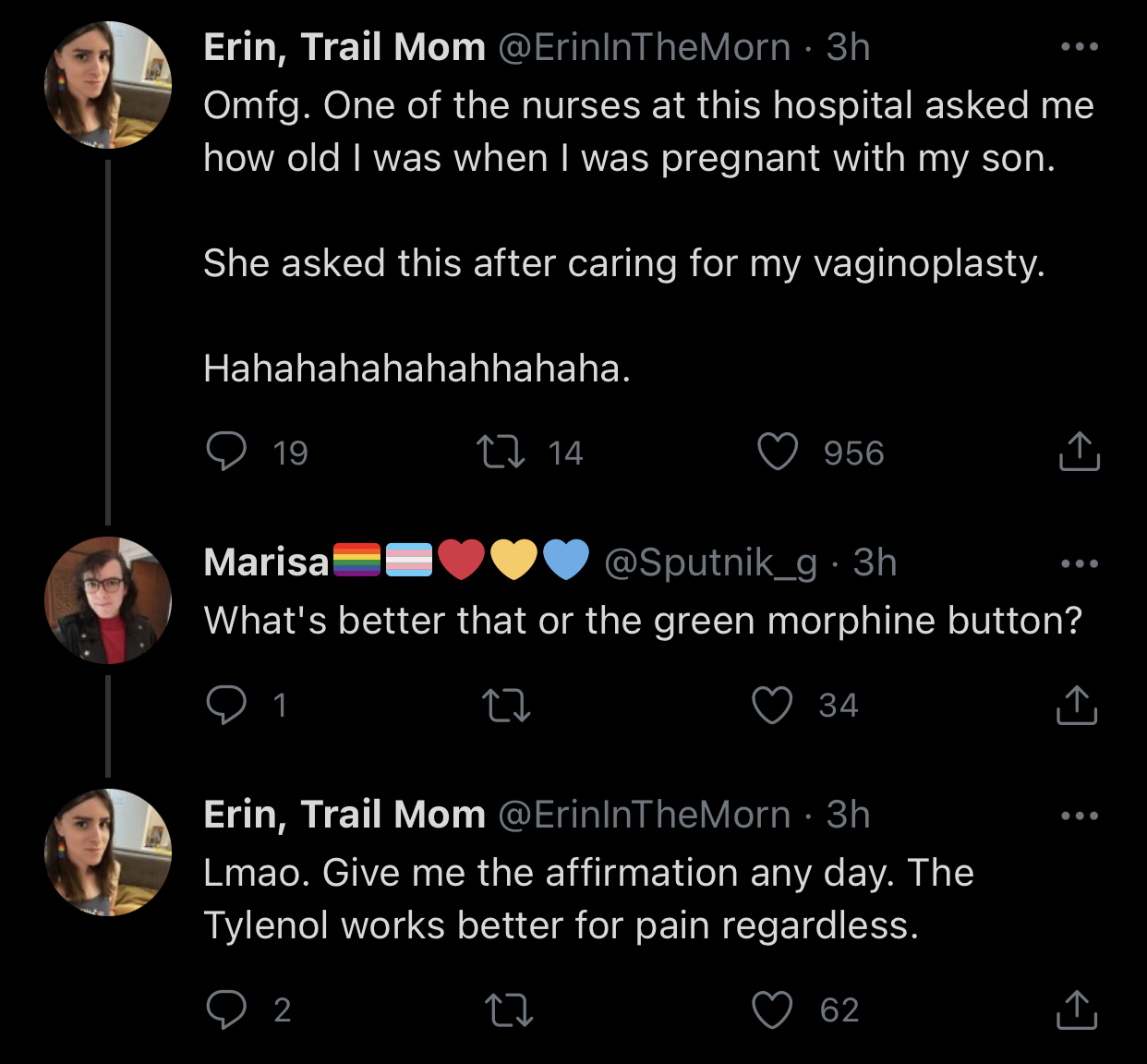
Task: View Marisa's profile avatar
Action: [108, 600]
